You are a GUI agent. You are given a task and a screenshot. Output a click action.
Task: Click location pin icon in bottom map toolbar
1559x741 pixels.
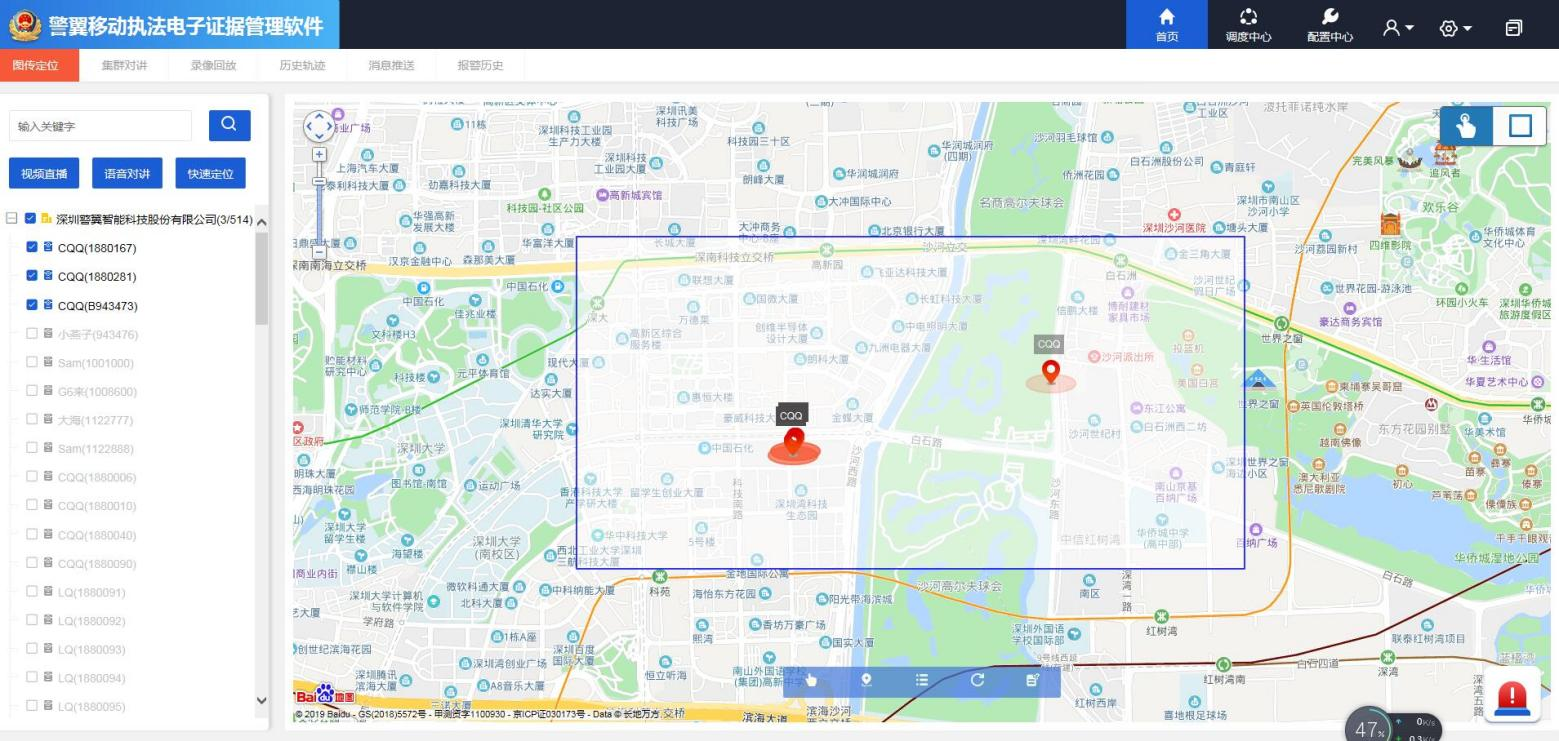(866, 680)
